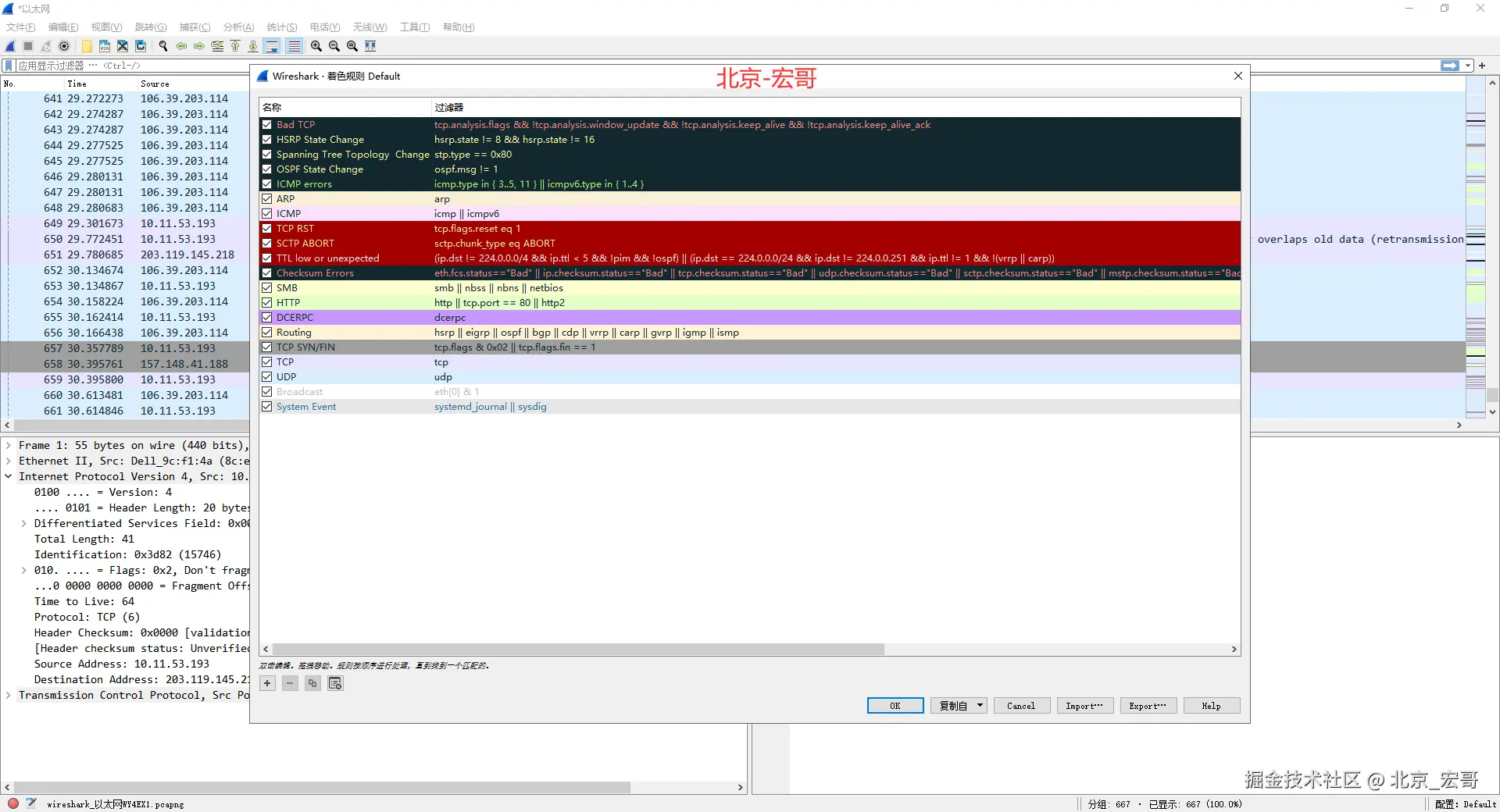
Task: Uncheck the UDP coloring rule
Action: [x=267, y=377]
